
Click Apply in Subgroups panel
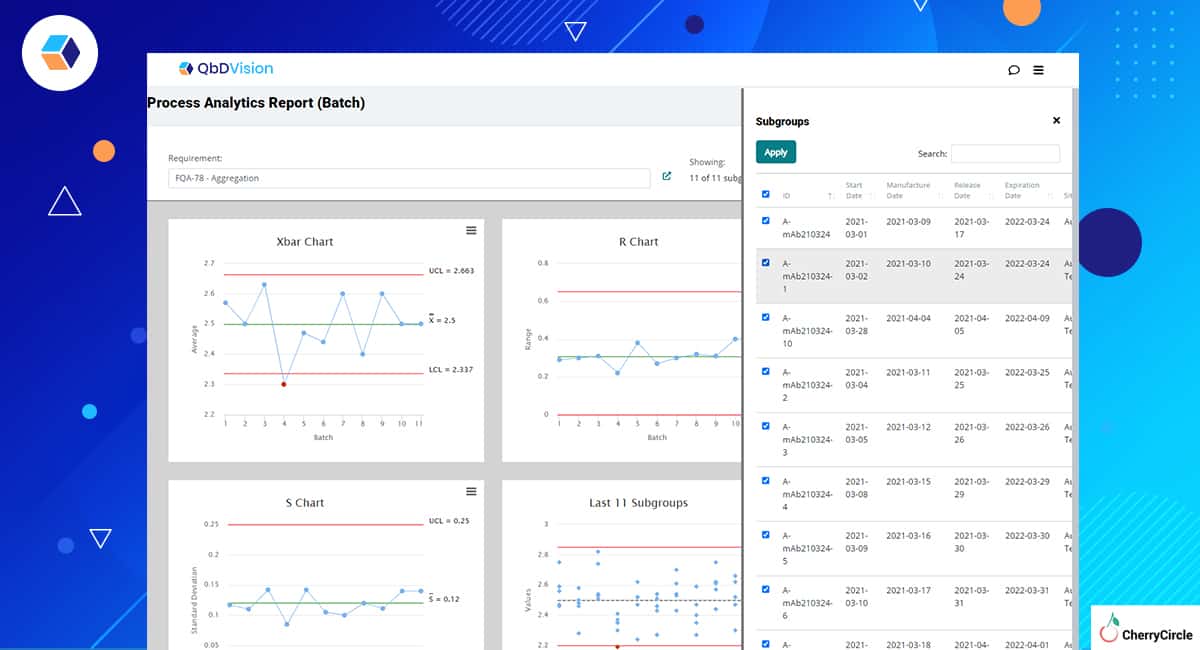tap(776, 152)
